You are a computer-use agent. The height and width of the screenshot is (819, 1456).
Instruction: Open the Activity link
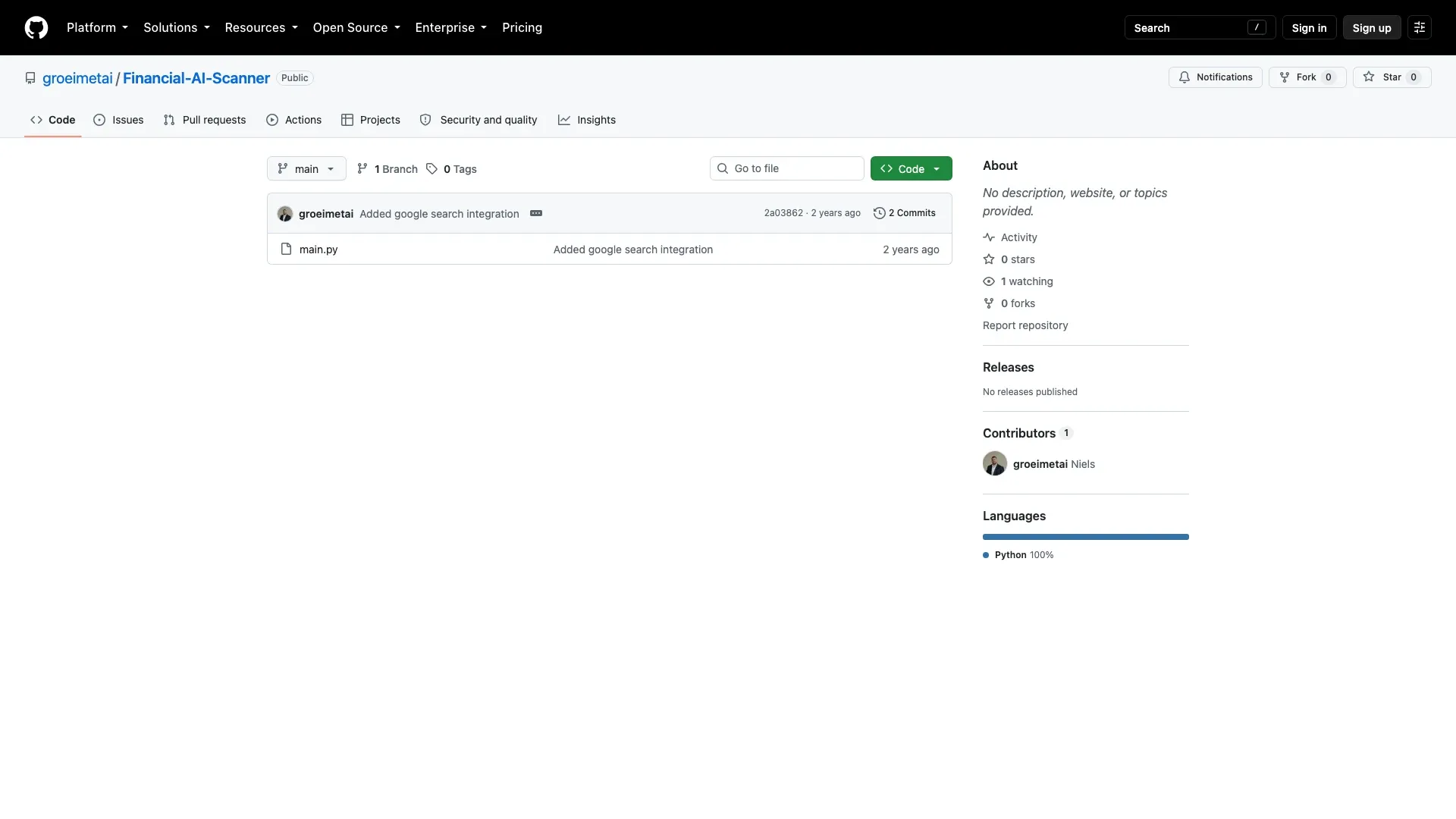coord(1010,237)
